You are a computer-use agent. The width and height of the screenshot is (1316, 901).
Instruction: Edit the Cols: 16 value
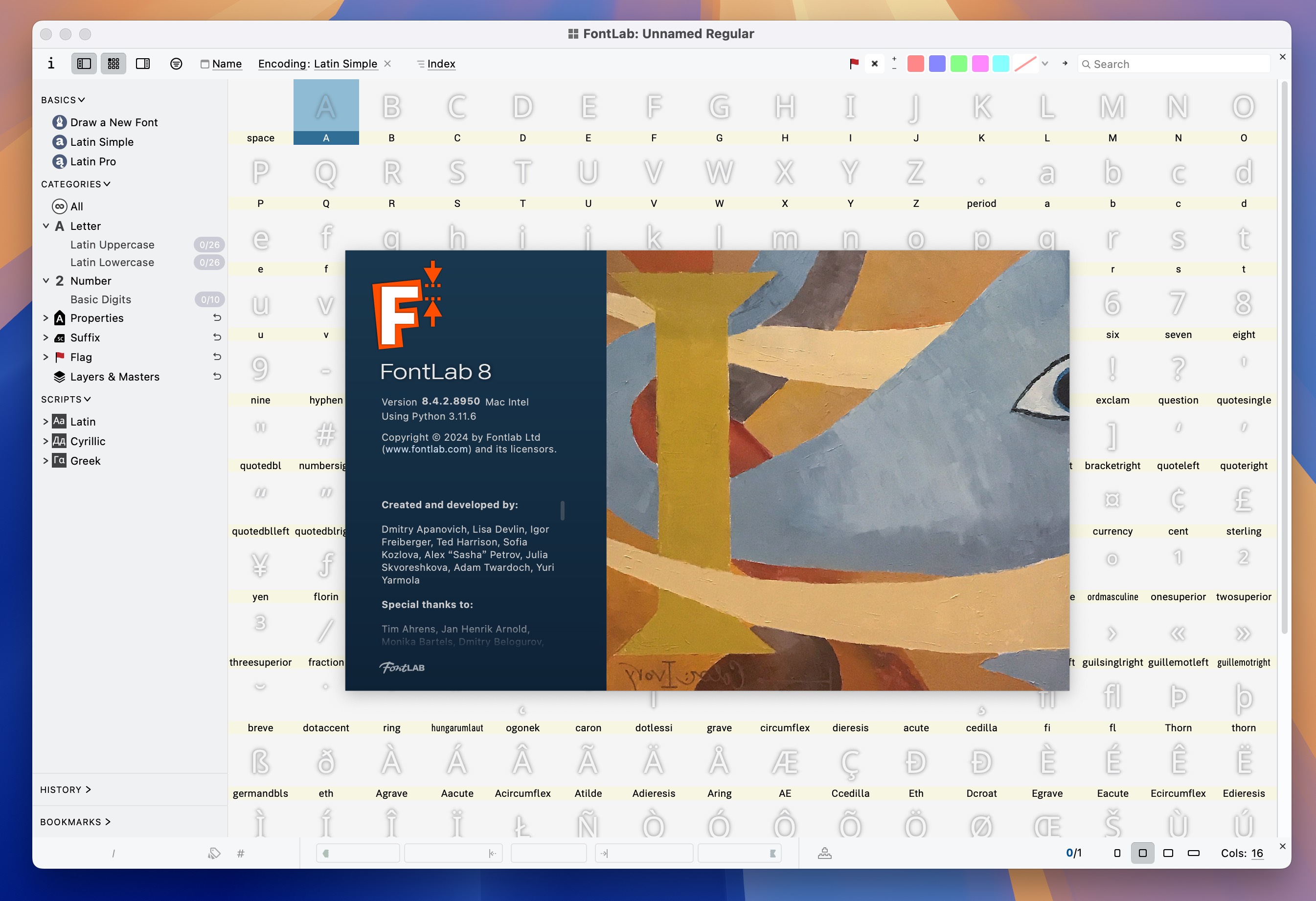[x=1257, y=854]
